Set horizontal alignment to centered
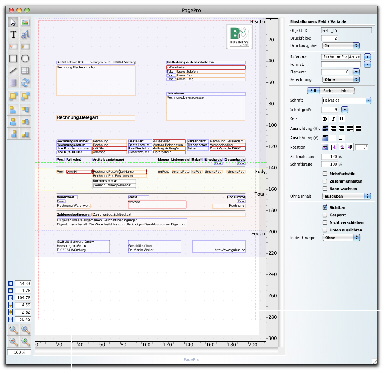 tap(334, 128)
